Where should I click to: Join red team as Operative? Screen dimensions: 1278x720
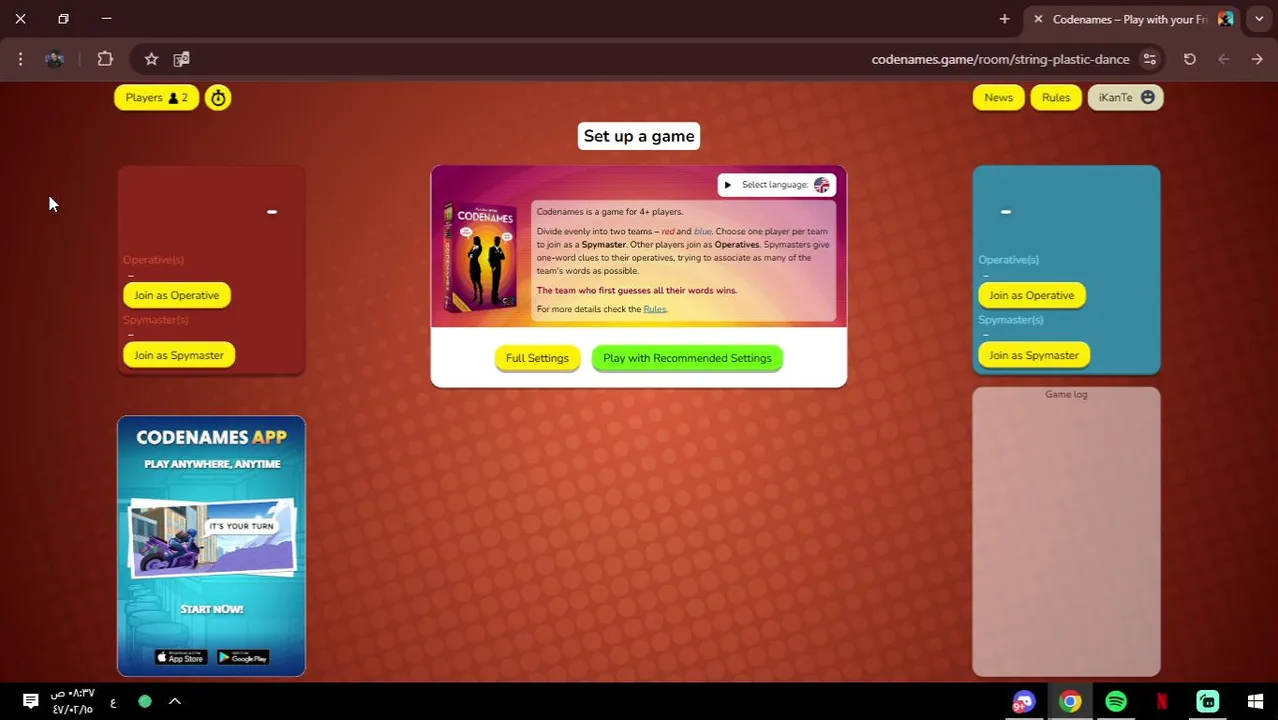176,295
